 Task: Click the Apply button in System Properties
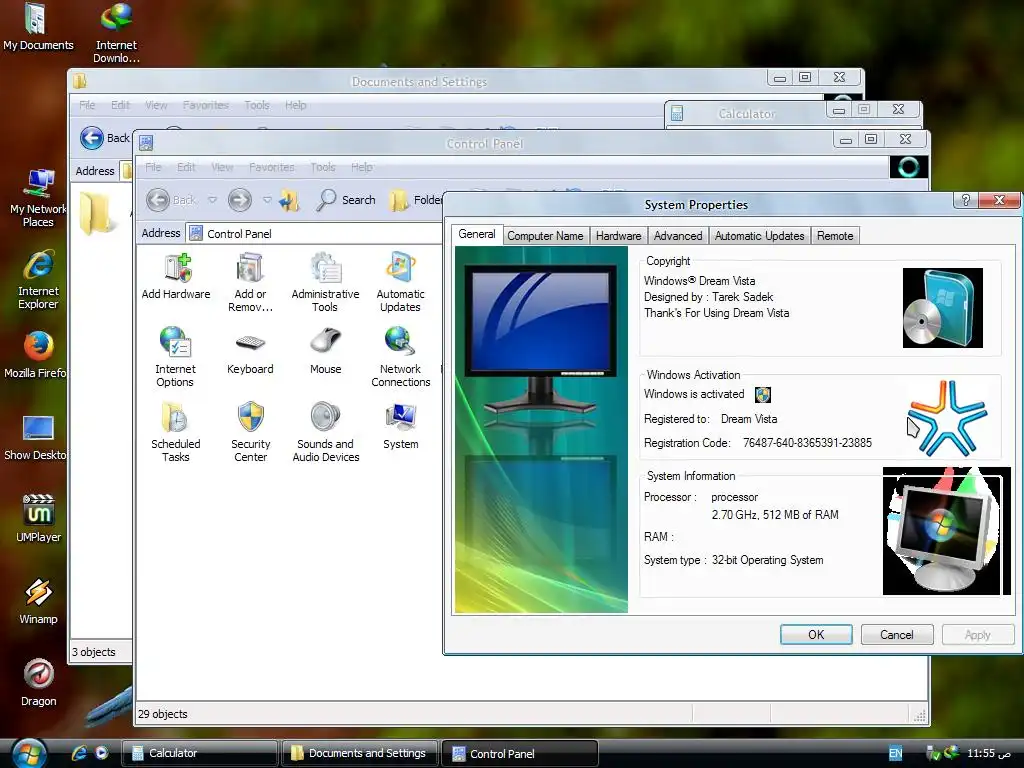(x=978, y=635)
